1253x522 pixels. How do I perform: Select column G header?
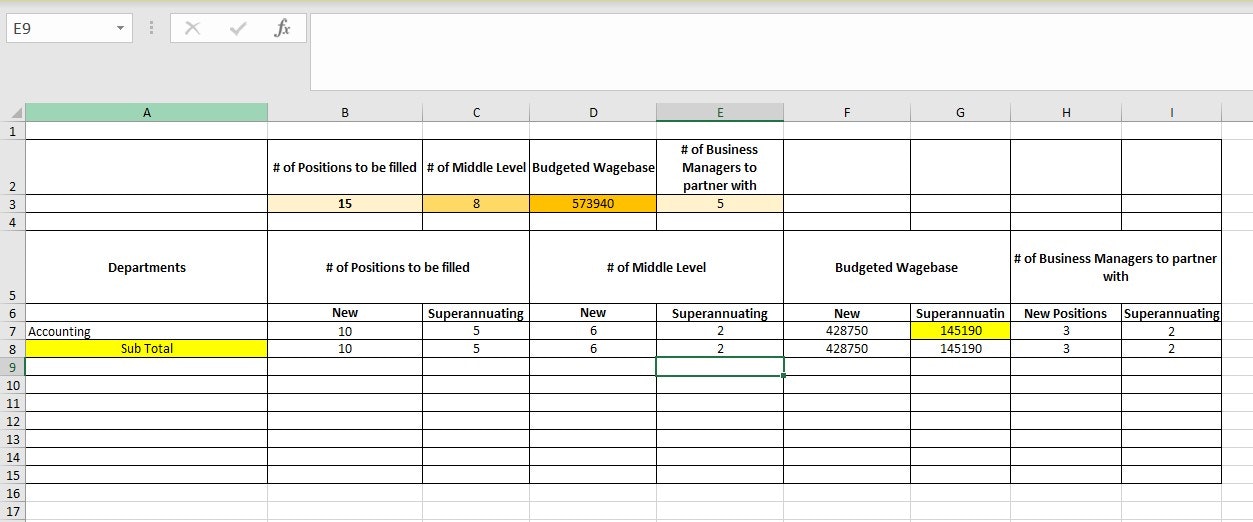tap(960, 113)
